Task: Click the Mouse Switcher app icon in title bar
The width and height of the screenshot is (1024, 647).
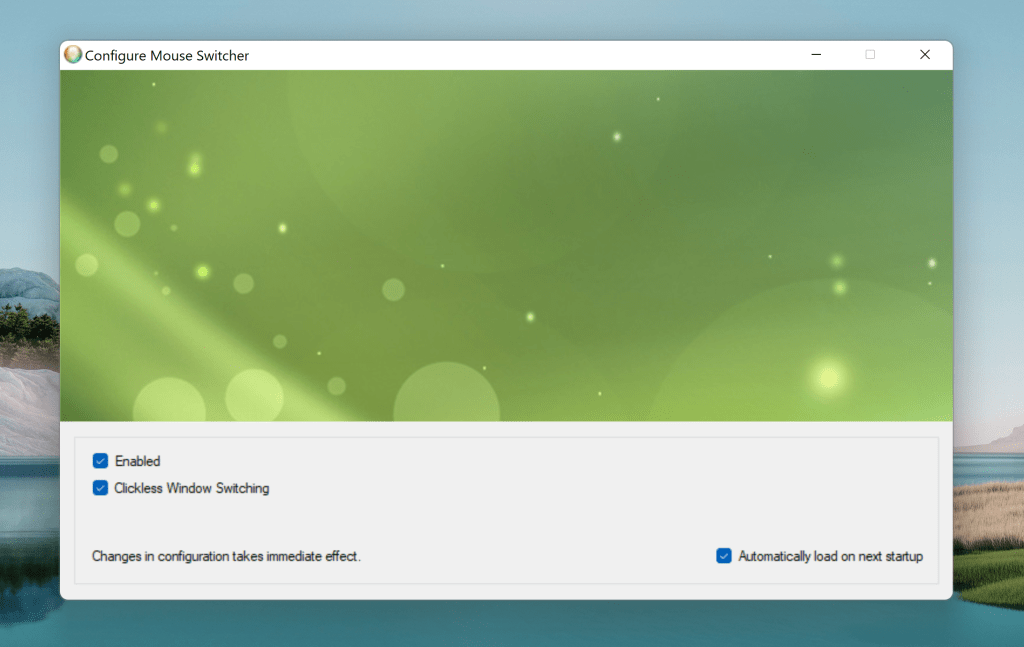Action: 73,55
